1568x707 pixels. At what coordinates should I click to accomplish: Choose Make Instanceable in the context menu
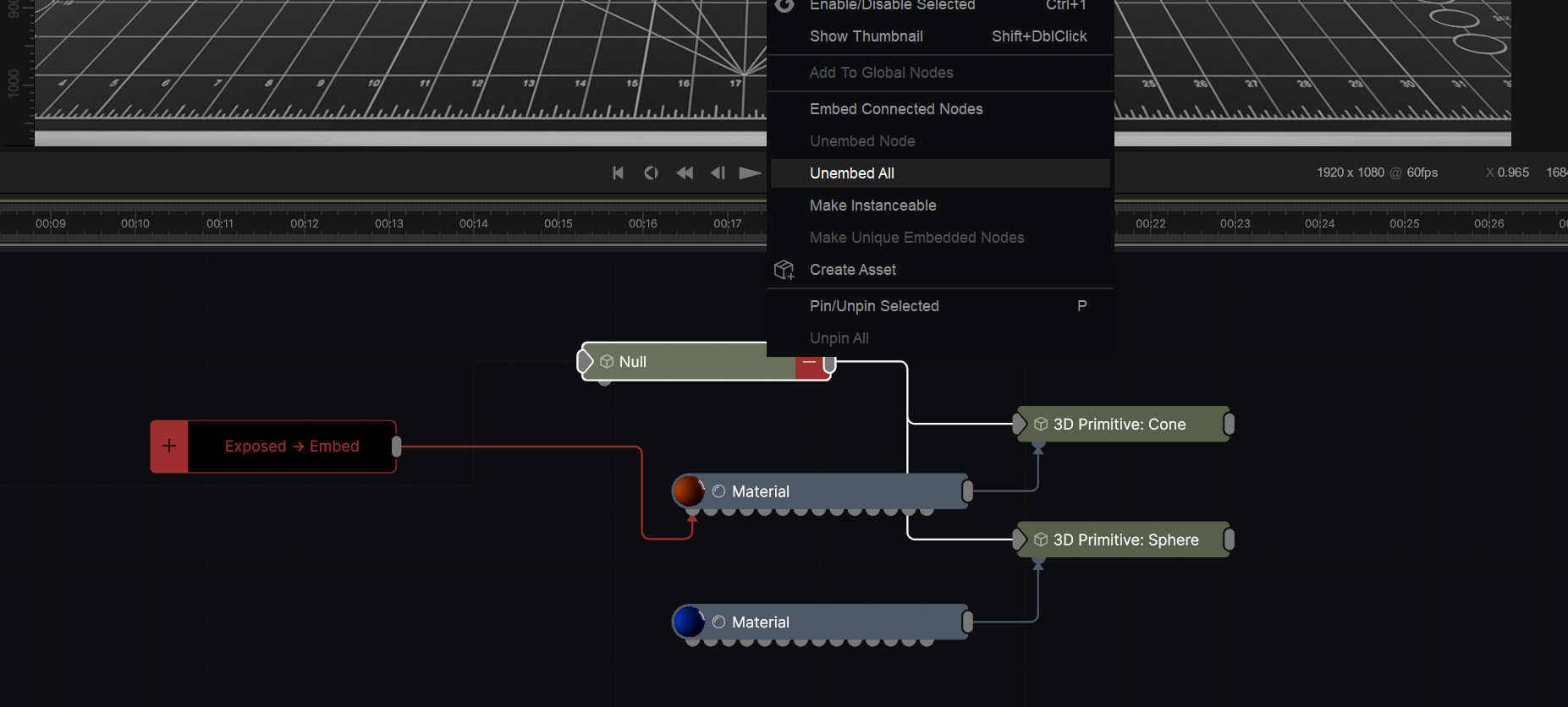pyautogui.click(x=872, y=206)
